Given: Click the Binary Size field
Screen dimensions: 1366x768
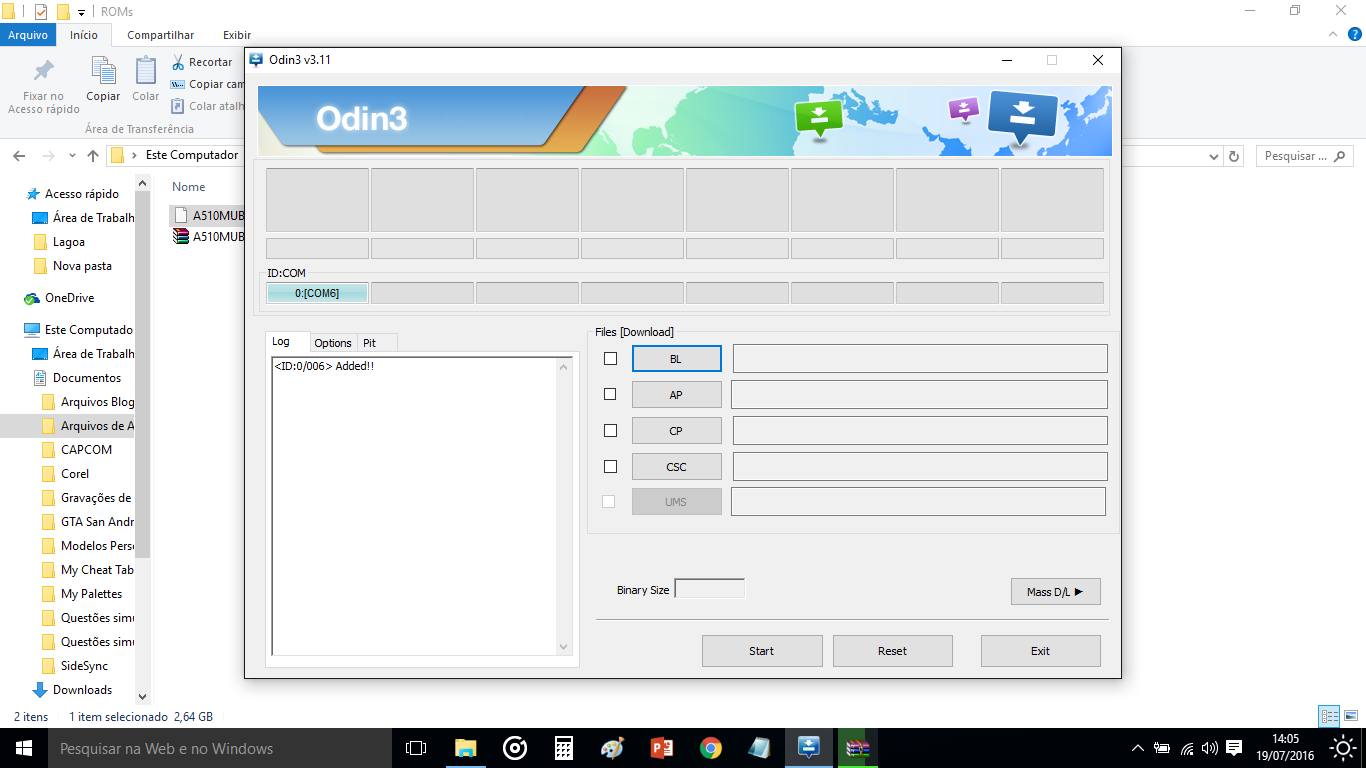Looking at the screenshot, I should pyautogui.click(x=710, y=589).
